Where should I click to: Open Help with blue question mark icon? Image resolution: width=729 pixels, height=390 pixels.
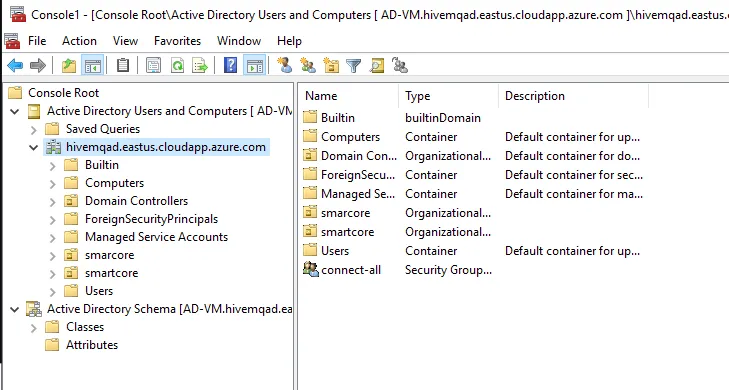[231, 66]
